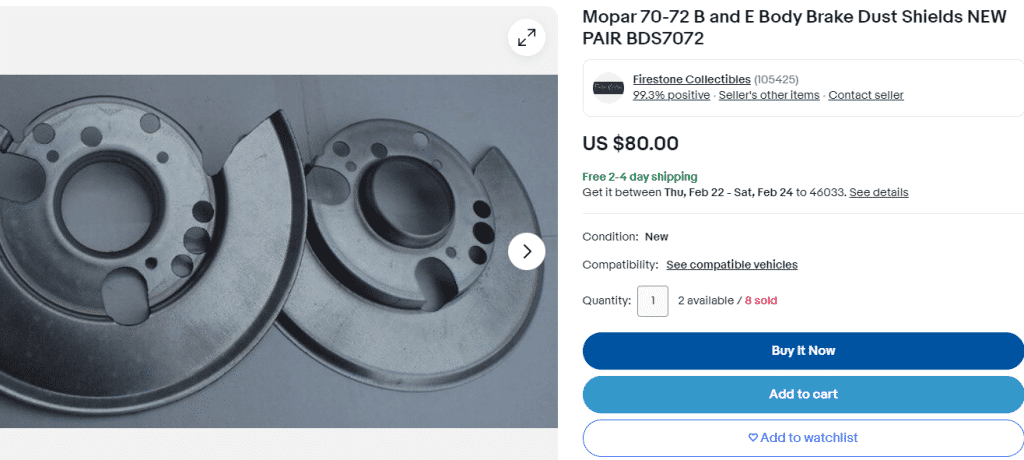Click the Free 2-4 day shipping text
Viewport: 1024px width, 460px height.
click(x=640, y=176)
